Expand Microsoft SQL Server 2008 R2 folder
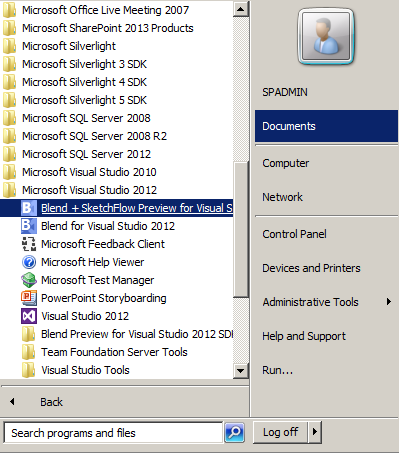The height and width of the screenshot is (453, 399). click(117, 136)
